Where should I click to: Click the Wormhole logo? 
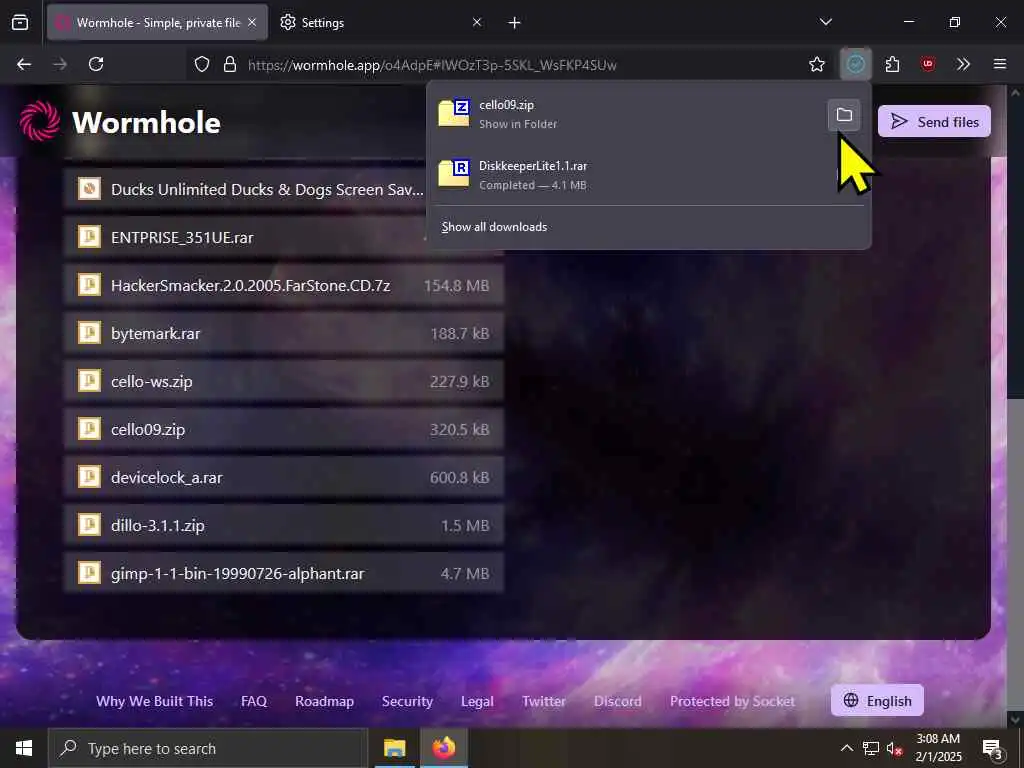click(x=120, y=121)
